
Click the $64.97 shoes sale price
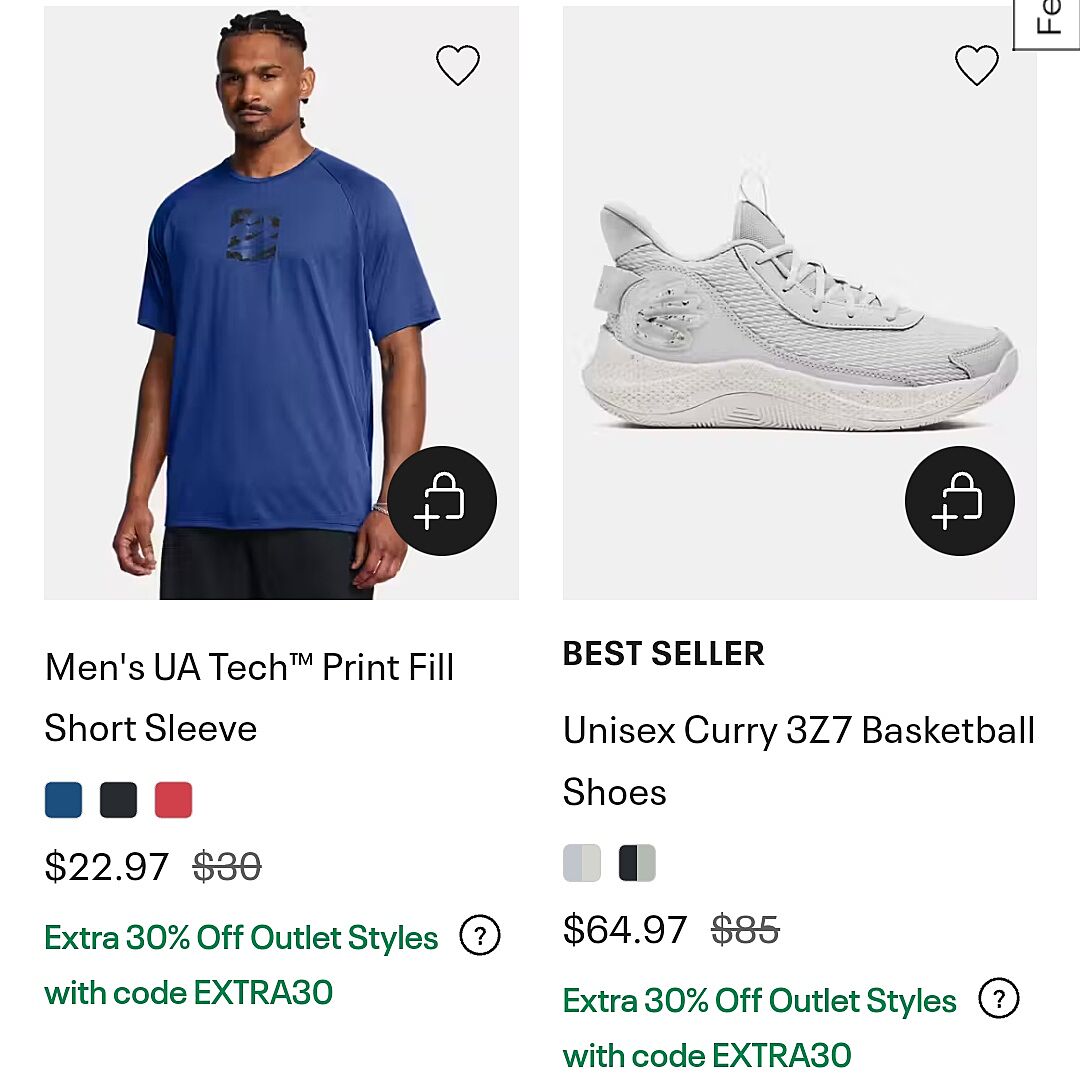[625, 930]
